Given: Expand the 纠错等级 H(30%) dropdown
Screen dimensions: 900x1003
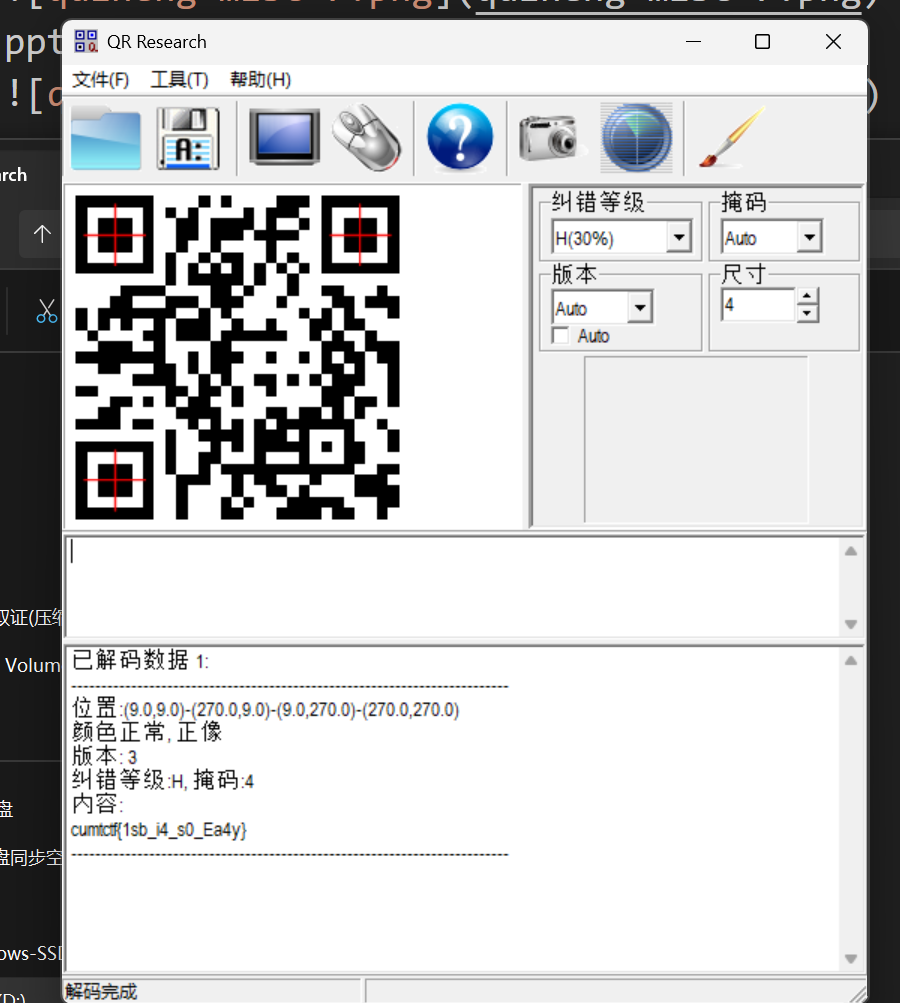Looking at the screenshot, I should tap(679, 238).
